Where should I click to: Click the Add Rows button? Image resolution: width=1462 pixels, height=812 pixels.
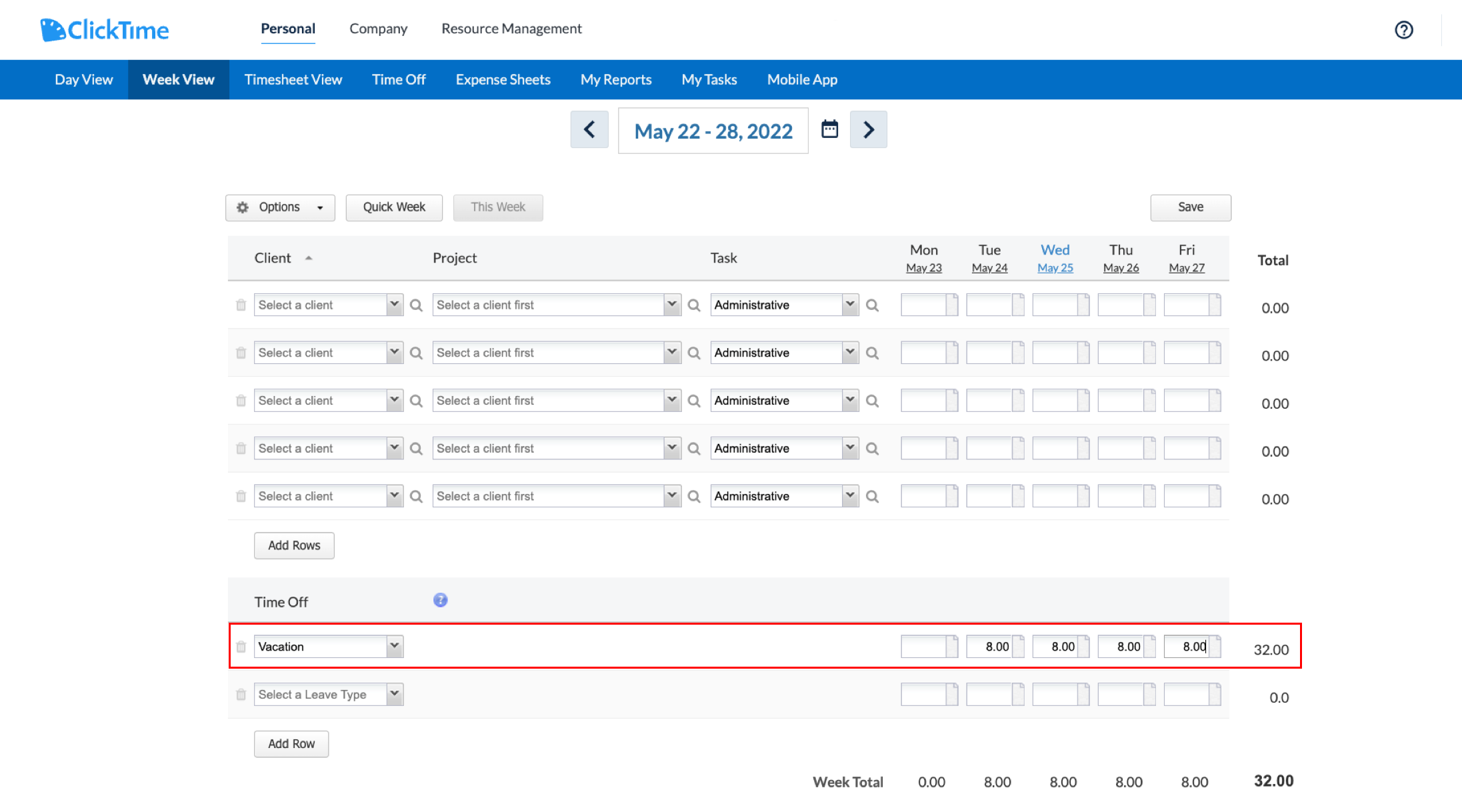point(294,545)
